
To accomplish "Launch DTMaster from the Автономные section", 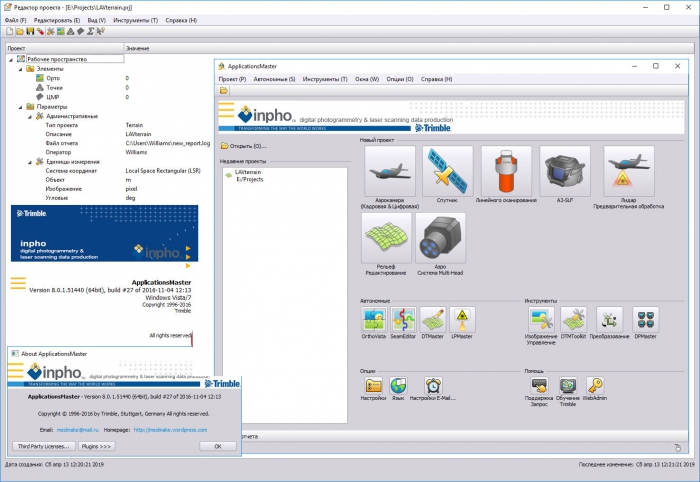I will point(434,319).
